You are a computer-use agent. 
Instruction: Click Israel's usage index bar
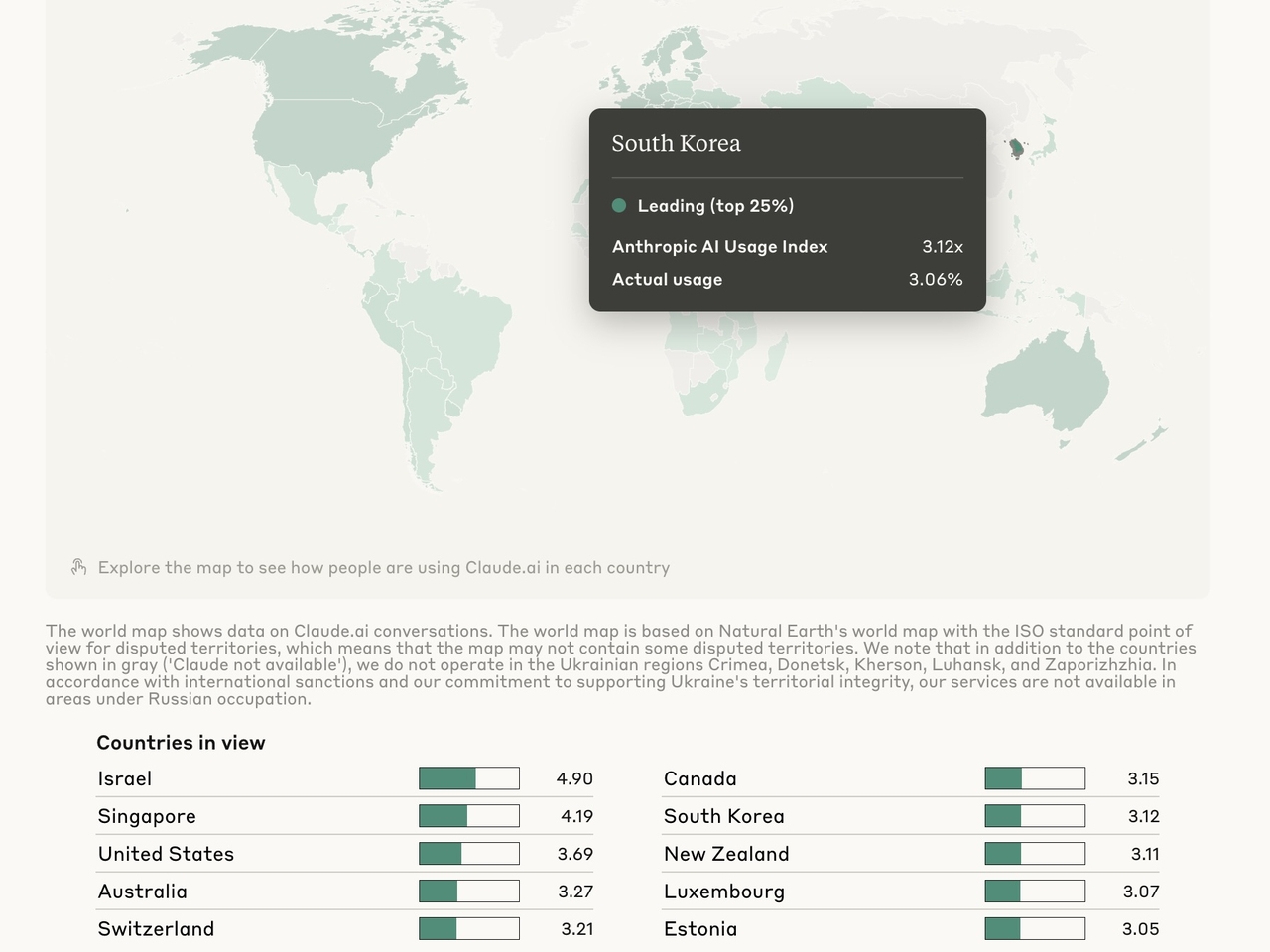[x=469, y=778]
